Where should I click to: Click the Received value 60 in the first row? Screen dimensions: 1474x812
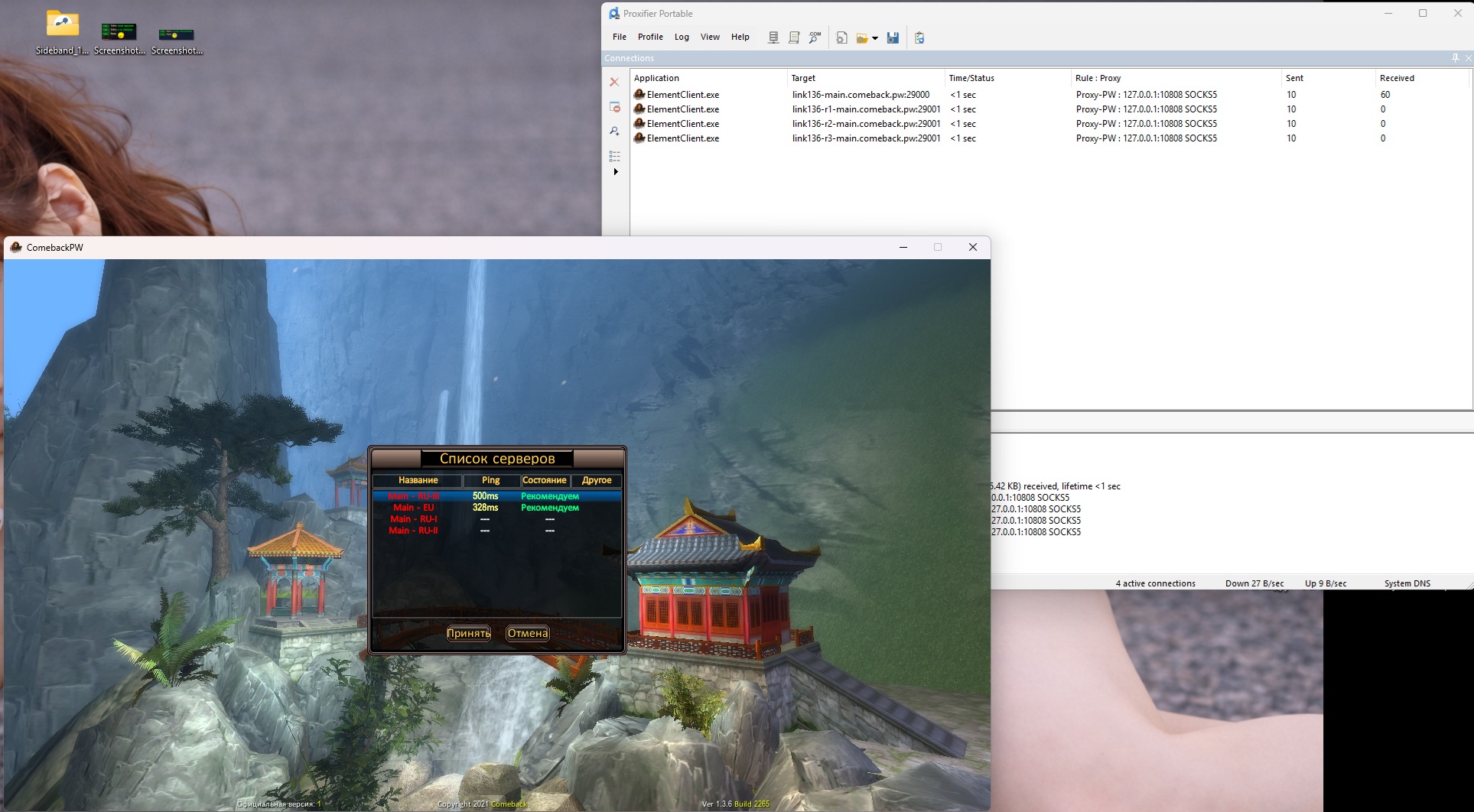pos(1385,95)
